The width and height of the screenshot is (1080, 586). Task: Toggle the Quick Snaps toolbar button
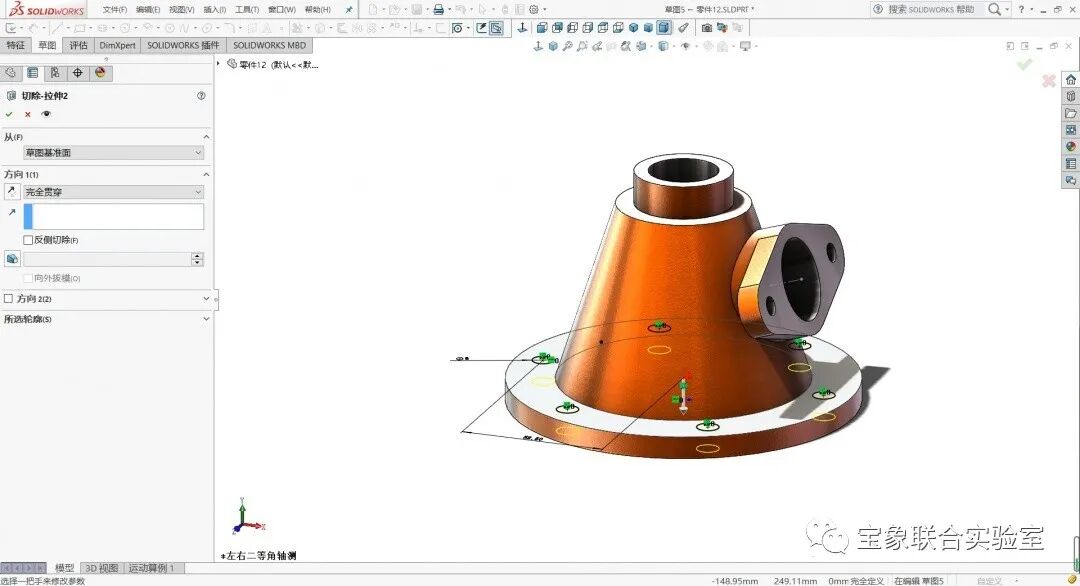coord(457,28)
